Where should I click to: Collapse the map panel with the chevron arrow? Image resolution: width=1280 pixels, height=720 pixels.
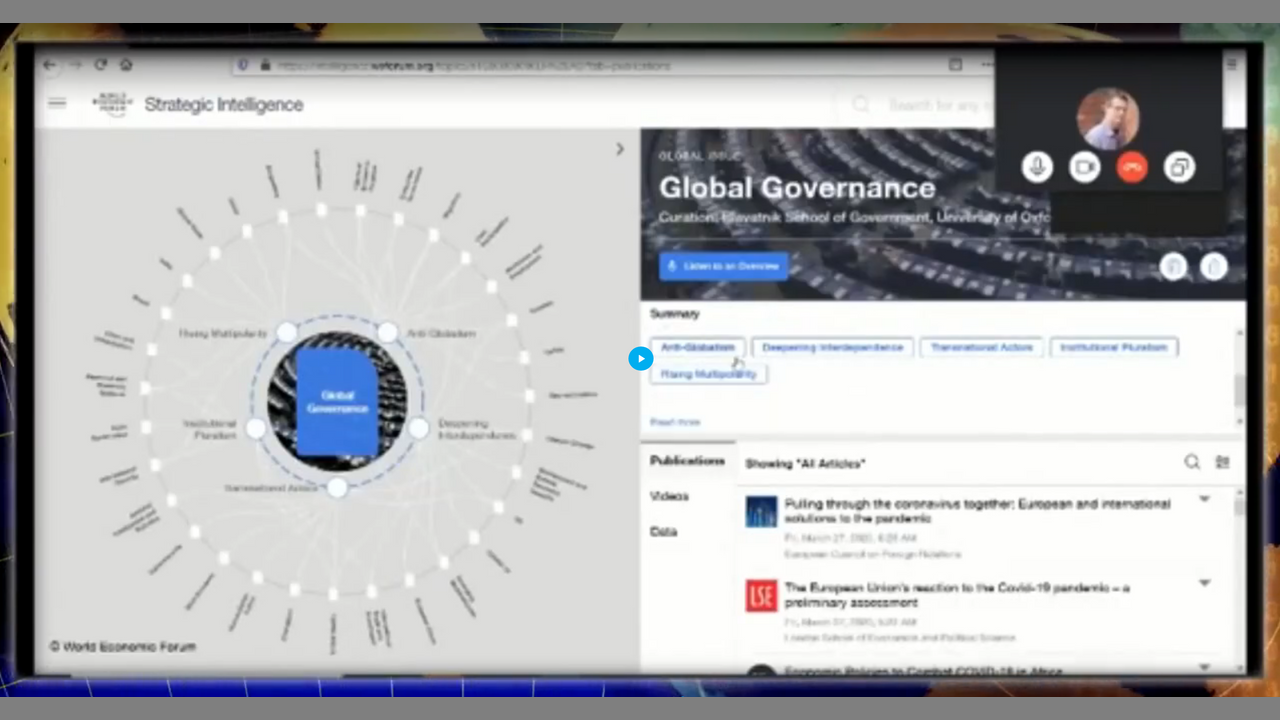(620, 149)
